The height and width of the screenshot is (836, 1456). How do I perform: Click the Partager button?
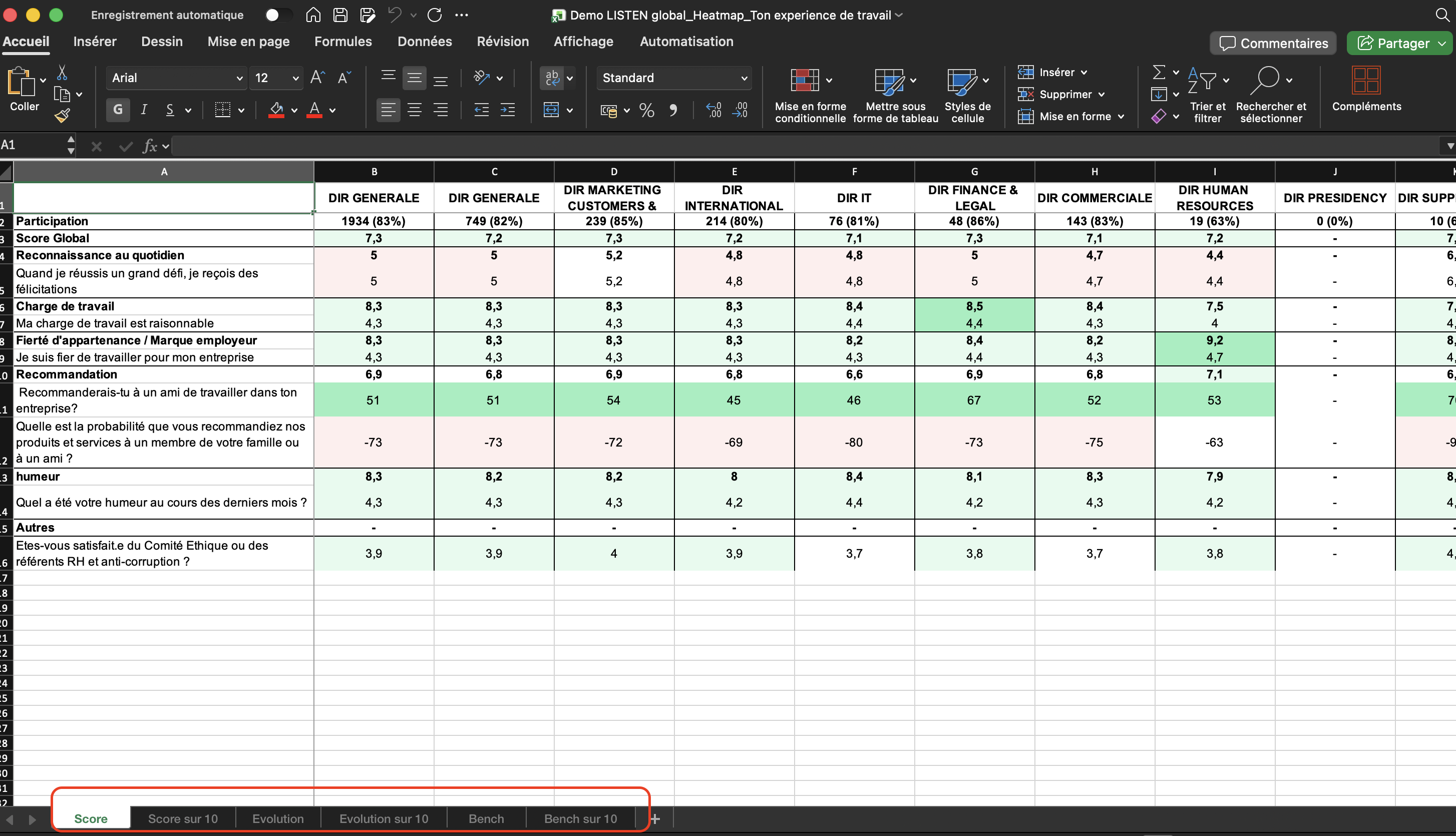[1400, 43]
